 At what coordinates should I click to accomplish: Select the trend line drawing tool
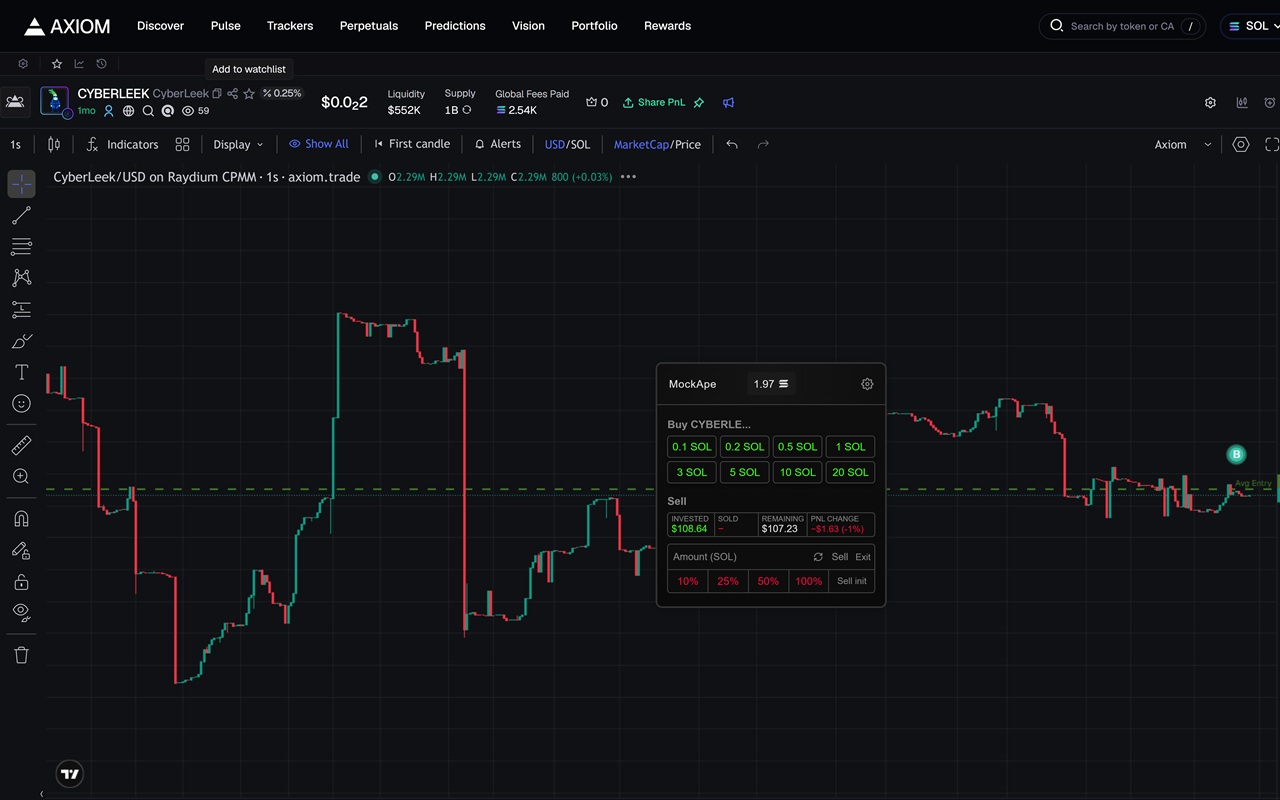click(x=21, y=215)
